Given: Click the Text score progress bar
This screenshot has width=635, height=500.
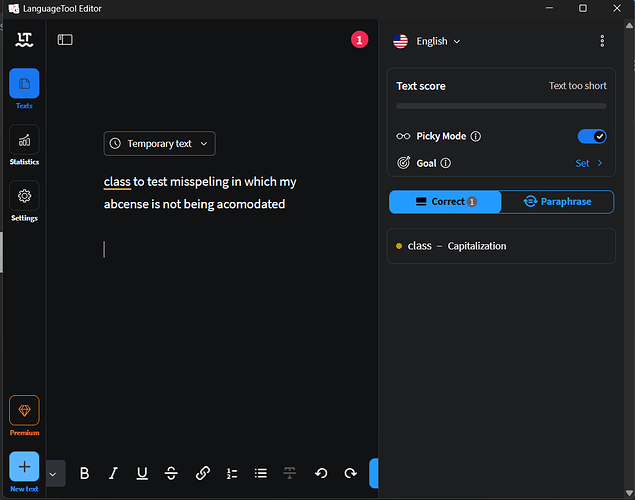Looking at the screenshot, I should 501,106.
